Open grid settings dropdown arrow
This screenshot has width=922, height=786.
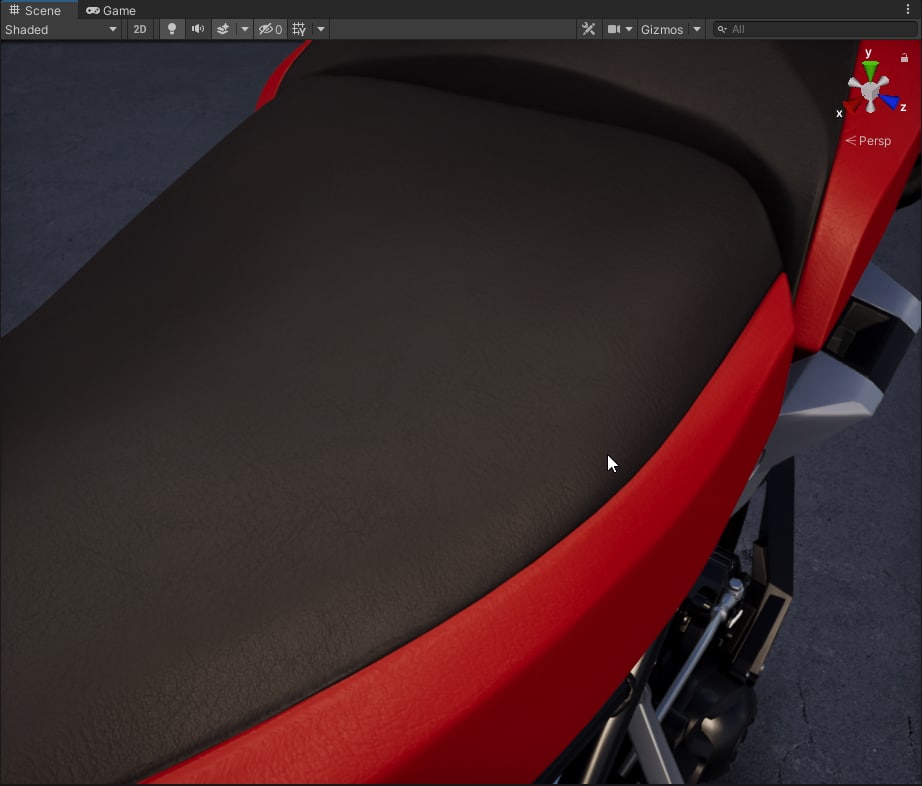point(321,29)
